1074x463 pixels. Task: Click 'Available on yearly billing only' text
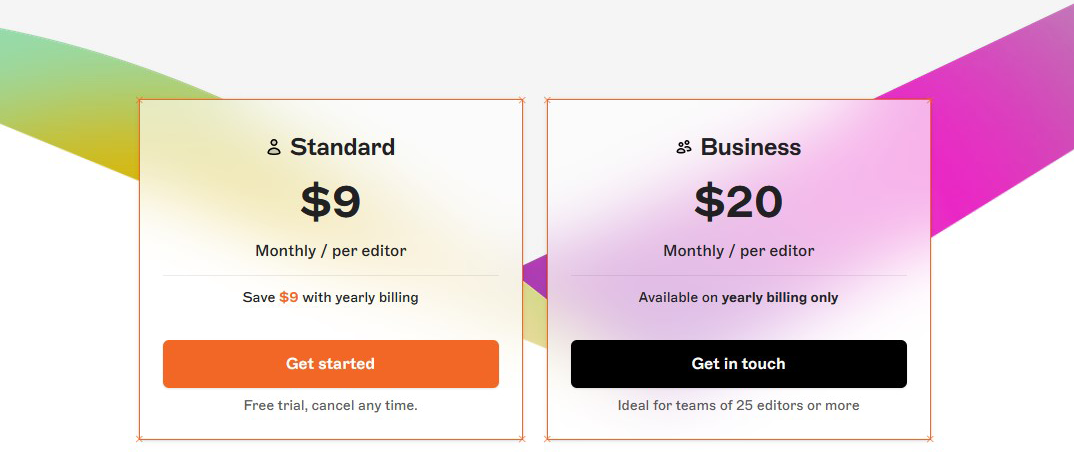738,297
